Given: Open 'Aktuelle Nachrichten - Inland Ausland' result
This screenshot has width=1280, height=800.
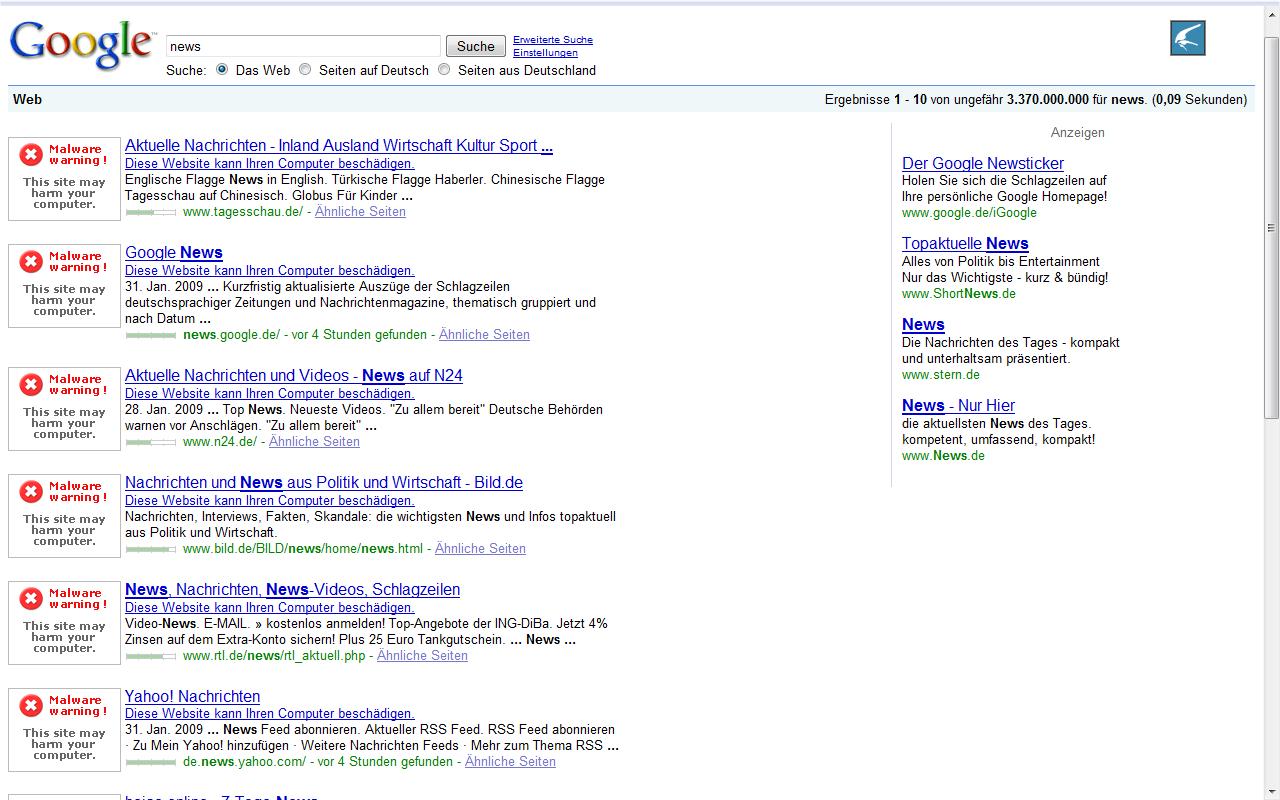Looking at the screenshot, I should pos(339,146).
